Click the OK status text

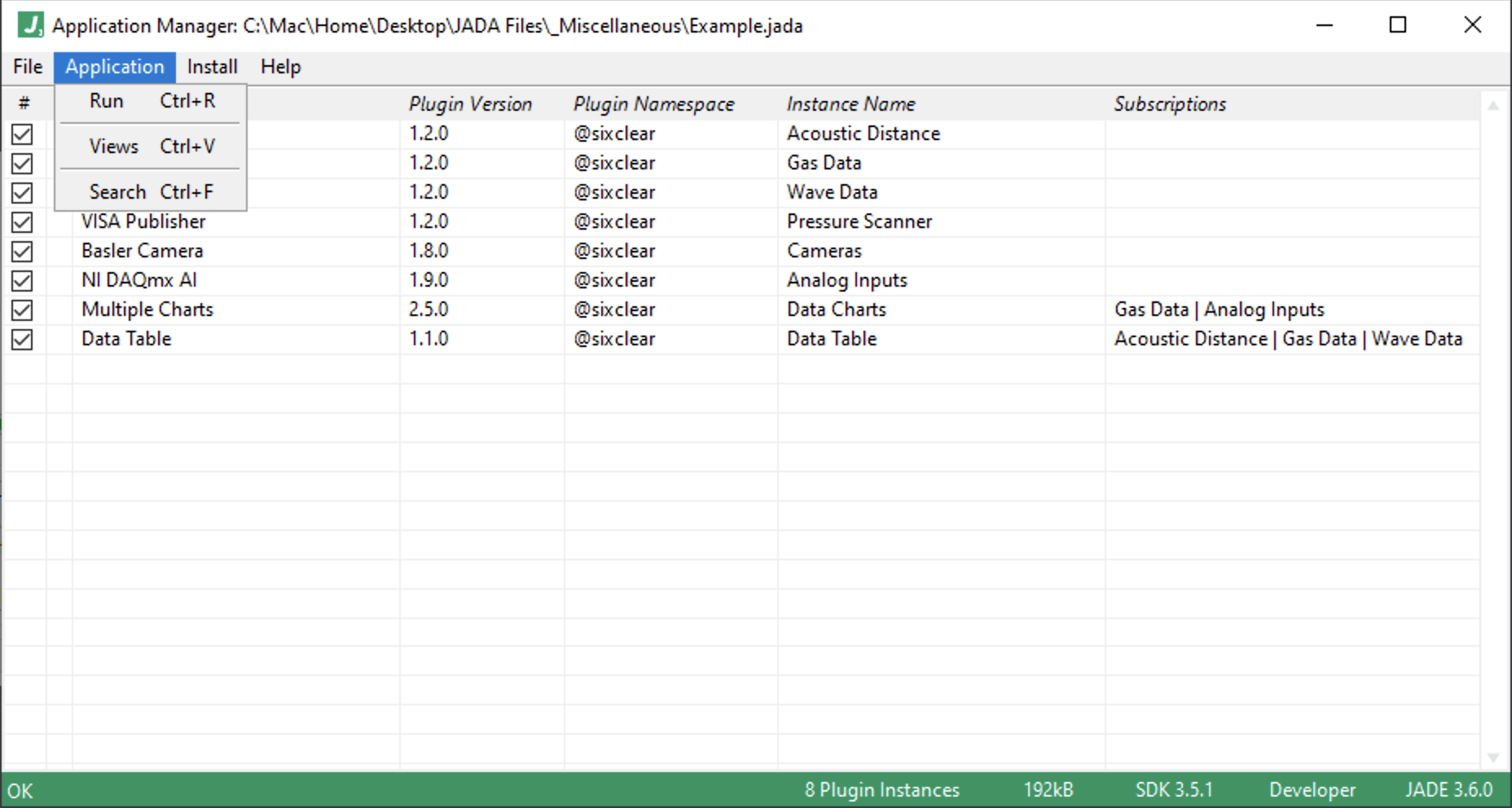click(20, 791)
